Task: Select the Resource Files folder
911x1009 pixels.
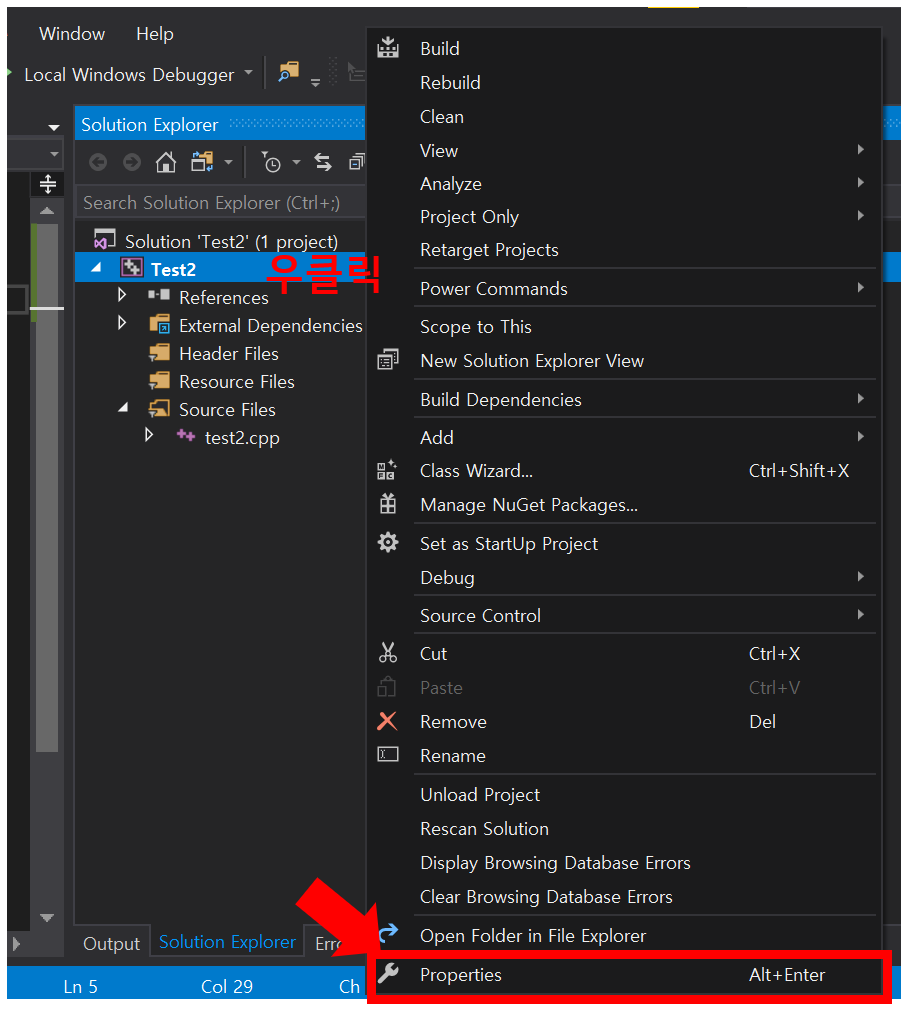Action: (x=237, y=381)
